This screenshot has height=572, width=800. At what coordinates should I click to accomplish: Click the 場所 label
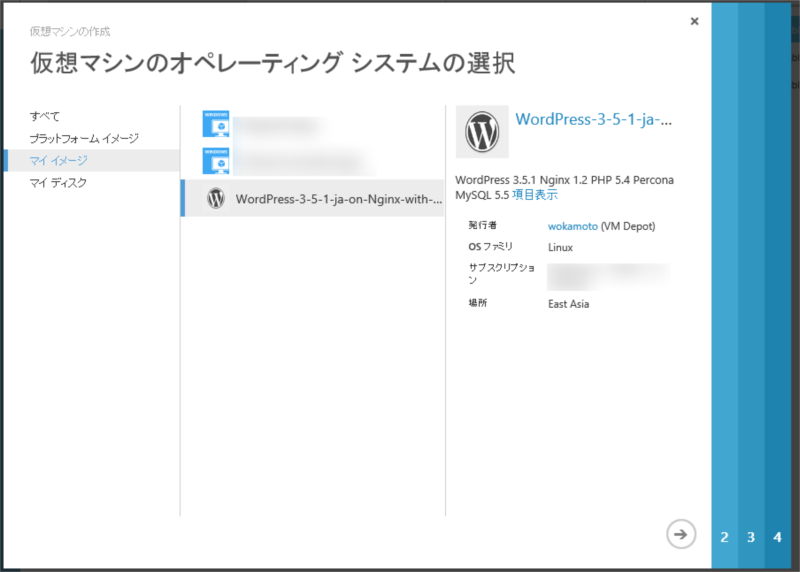tap(478, 303)
